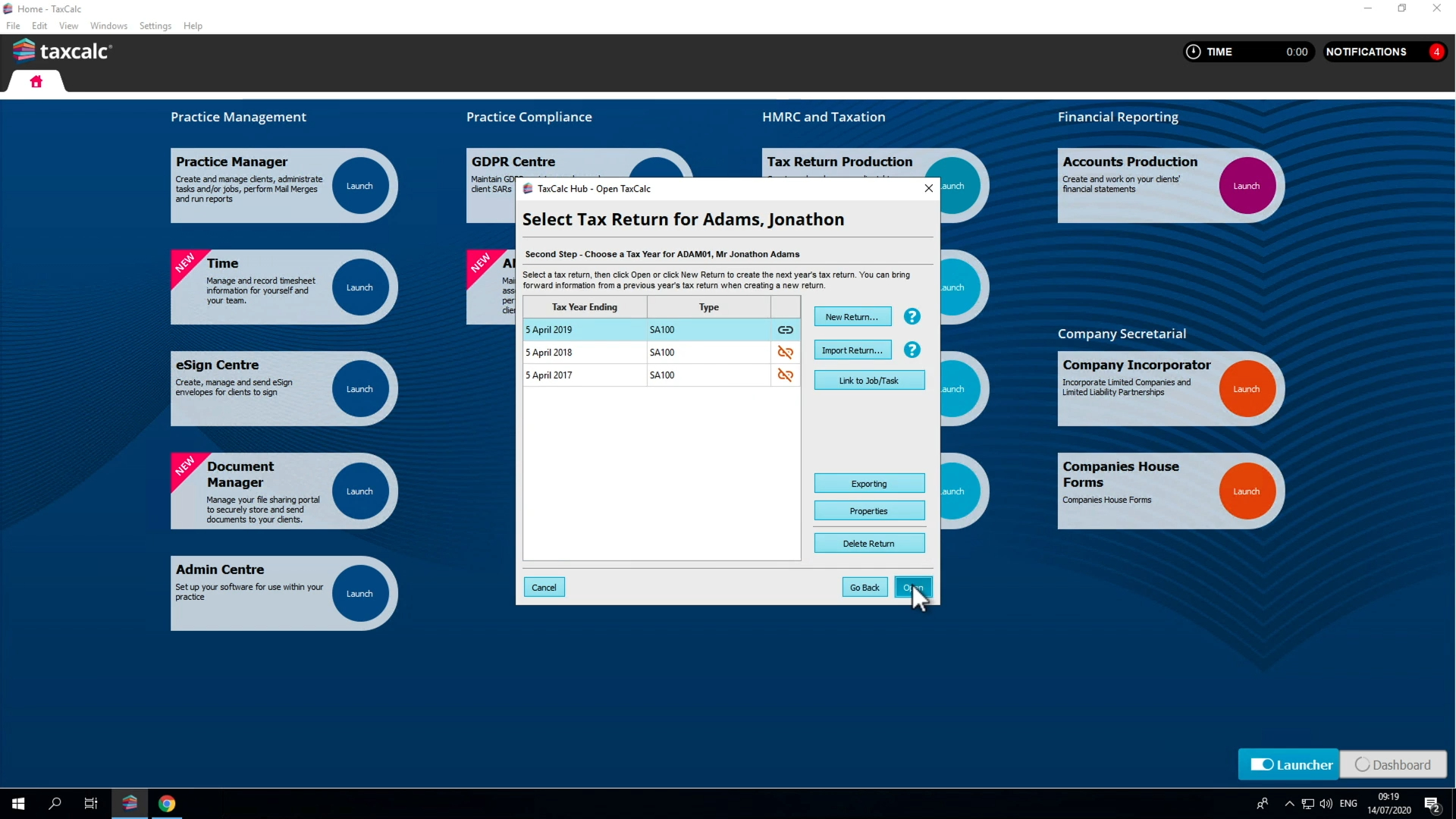The height and width of the screenshot is (819, 1456).
Task: Launch Admin Centre
Action: point(359,594)
